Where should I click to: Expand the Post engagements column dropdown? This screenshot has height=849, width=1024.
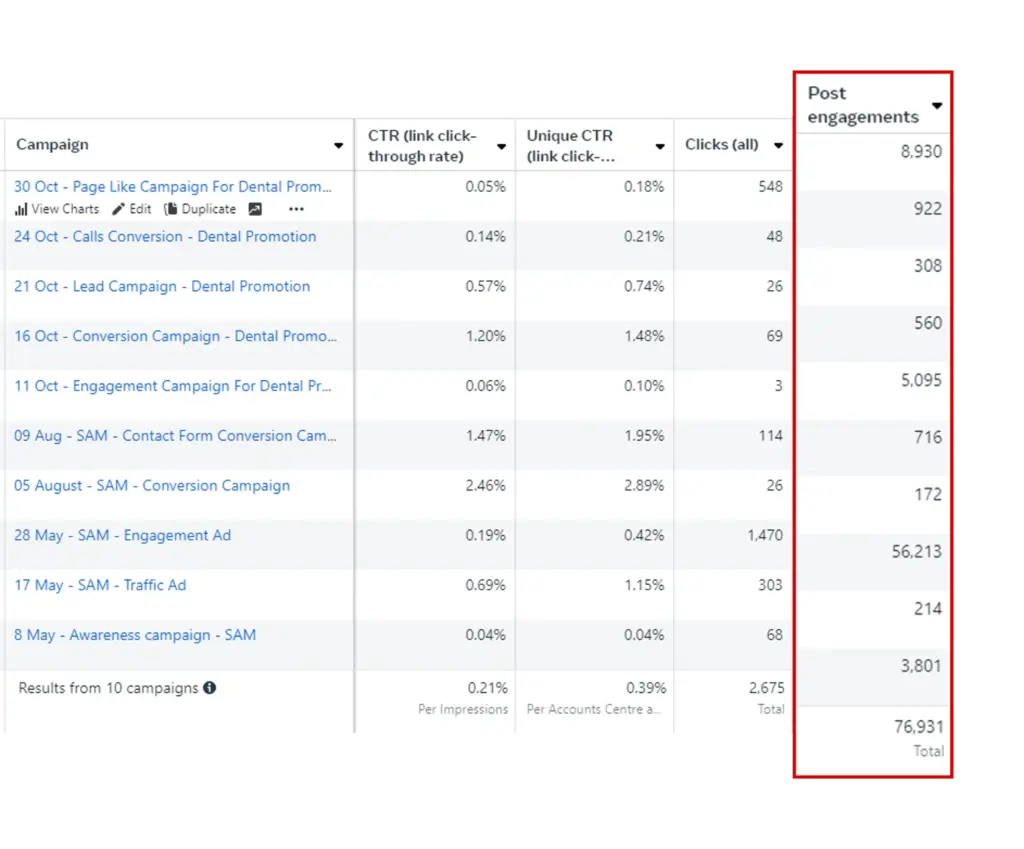click(x=937, y=106)
